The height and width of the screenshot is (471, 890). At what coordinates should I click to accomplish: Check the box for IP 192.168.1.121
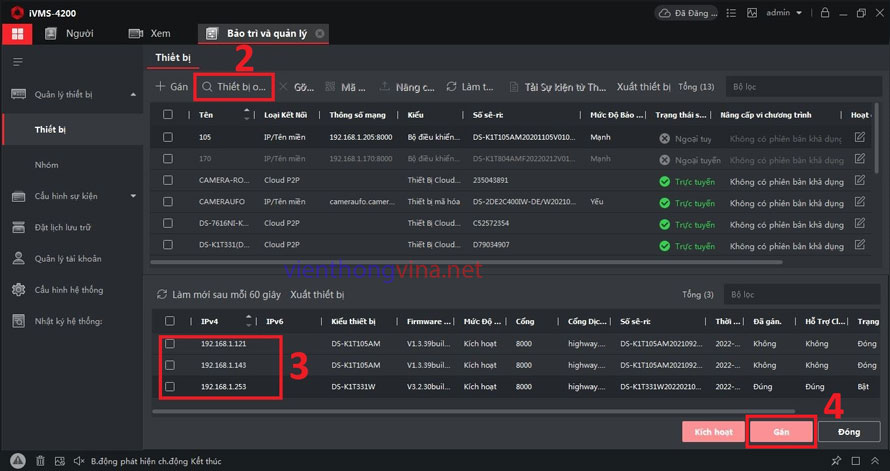169,343
